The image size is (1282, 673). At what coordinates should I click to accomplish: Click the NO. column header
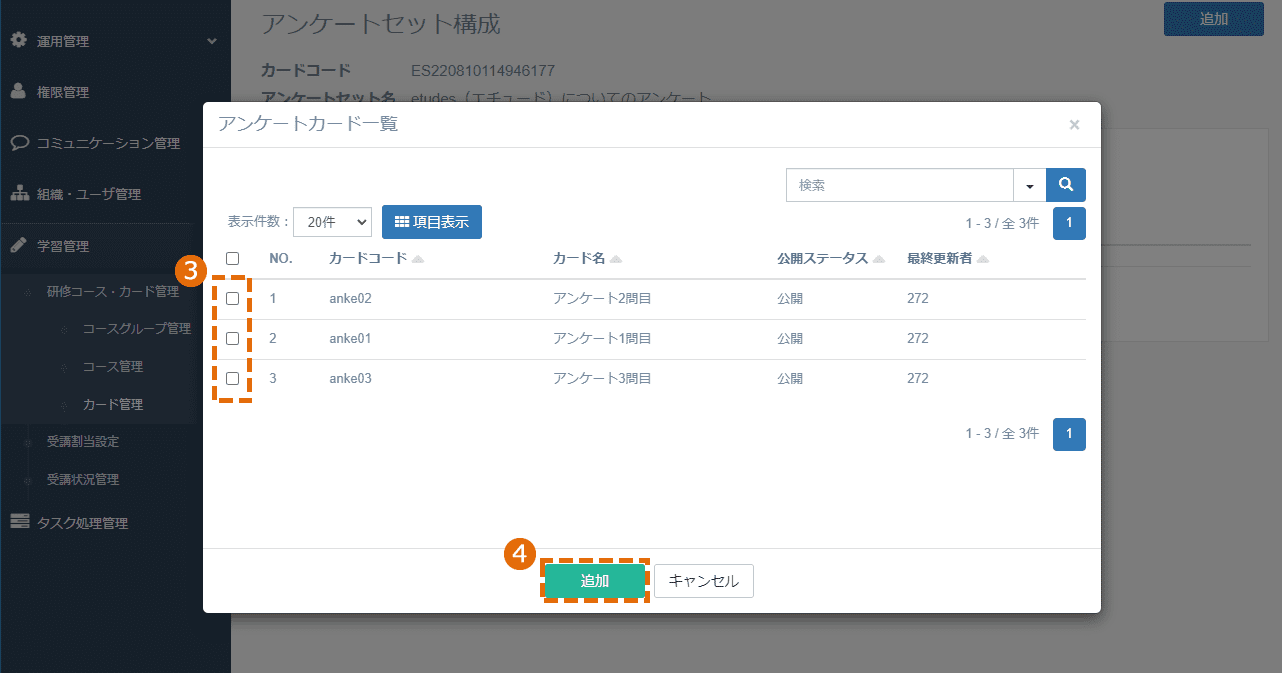click(280, 258)
